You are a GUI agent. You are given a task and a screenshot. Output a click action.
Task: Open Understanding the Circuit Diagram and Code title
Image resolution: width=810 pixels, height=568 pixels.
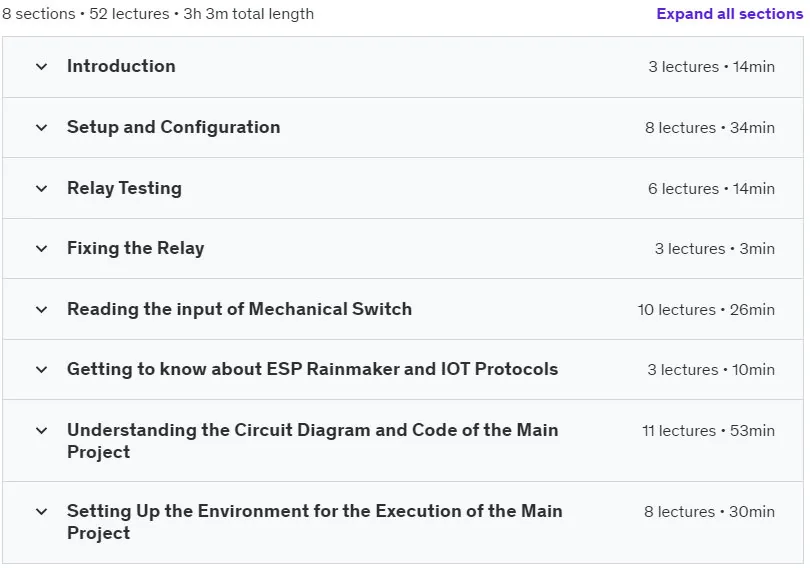click(313, 440)
